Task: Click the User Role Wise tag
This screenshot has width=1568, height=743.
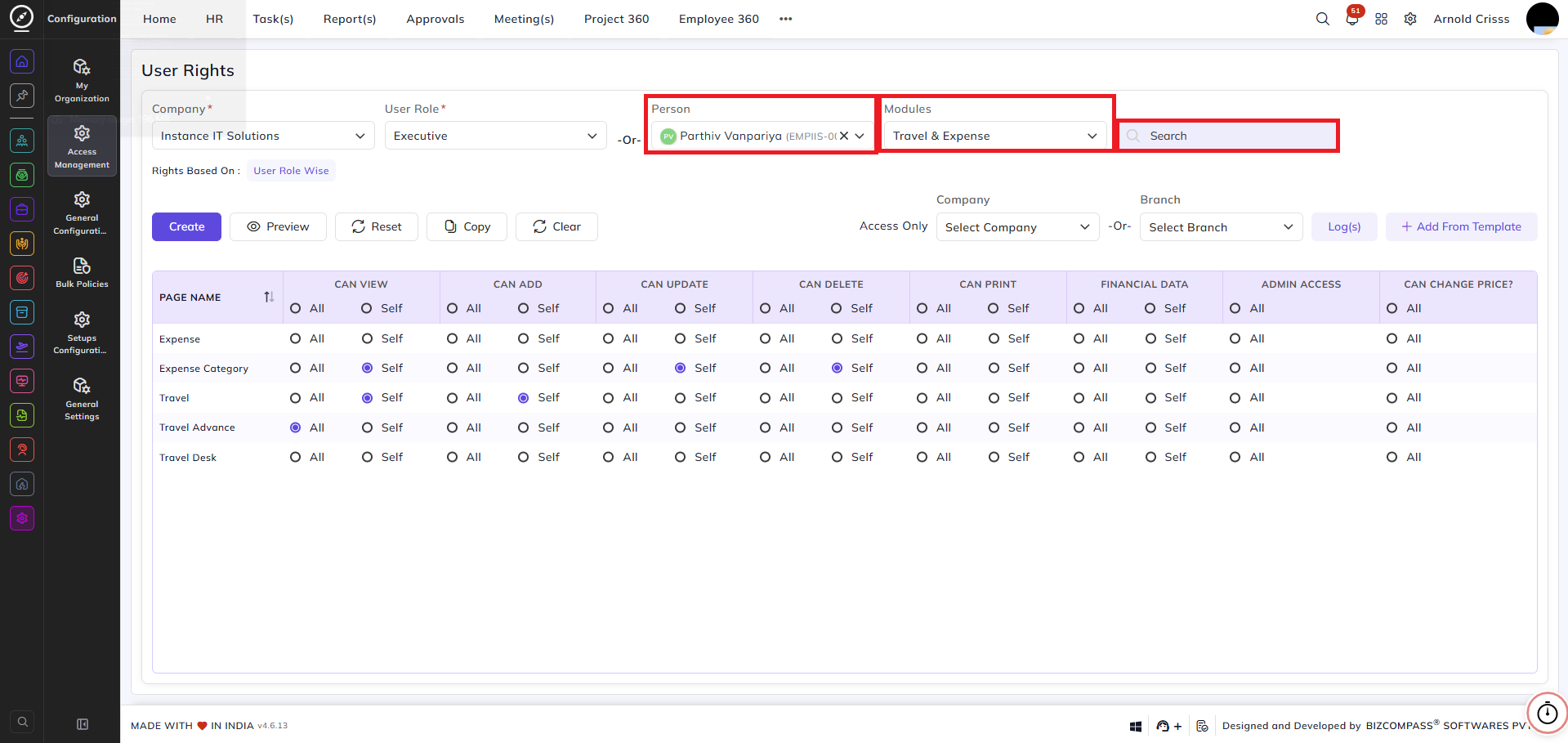Action: click(x=291, y=171)
